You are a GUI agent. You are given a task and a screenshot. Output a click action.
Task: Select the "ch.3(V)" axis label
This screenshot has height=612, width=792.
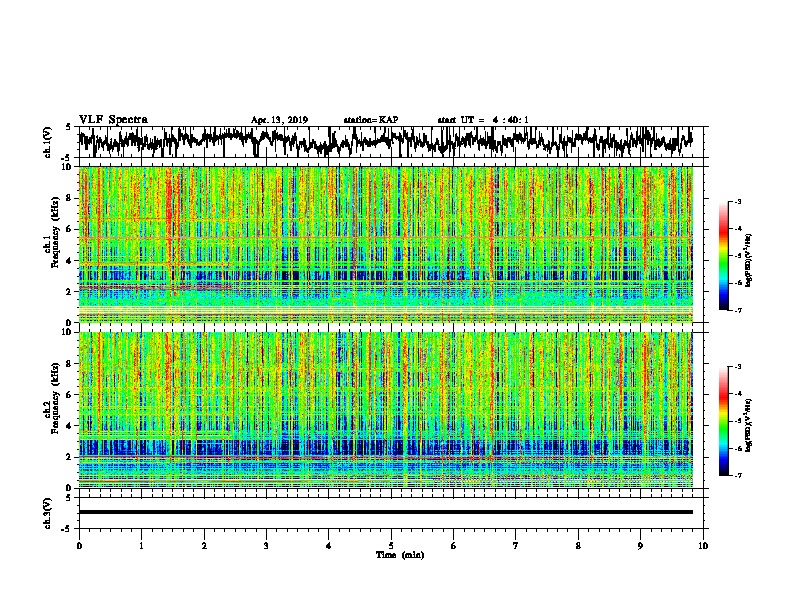48,513
